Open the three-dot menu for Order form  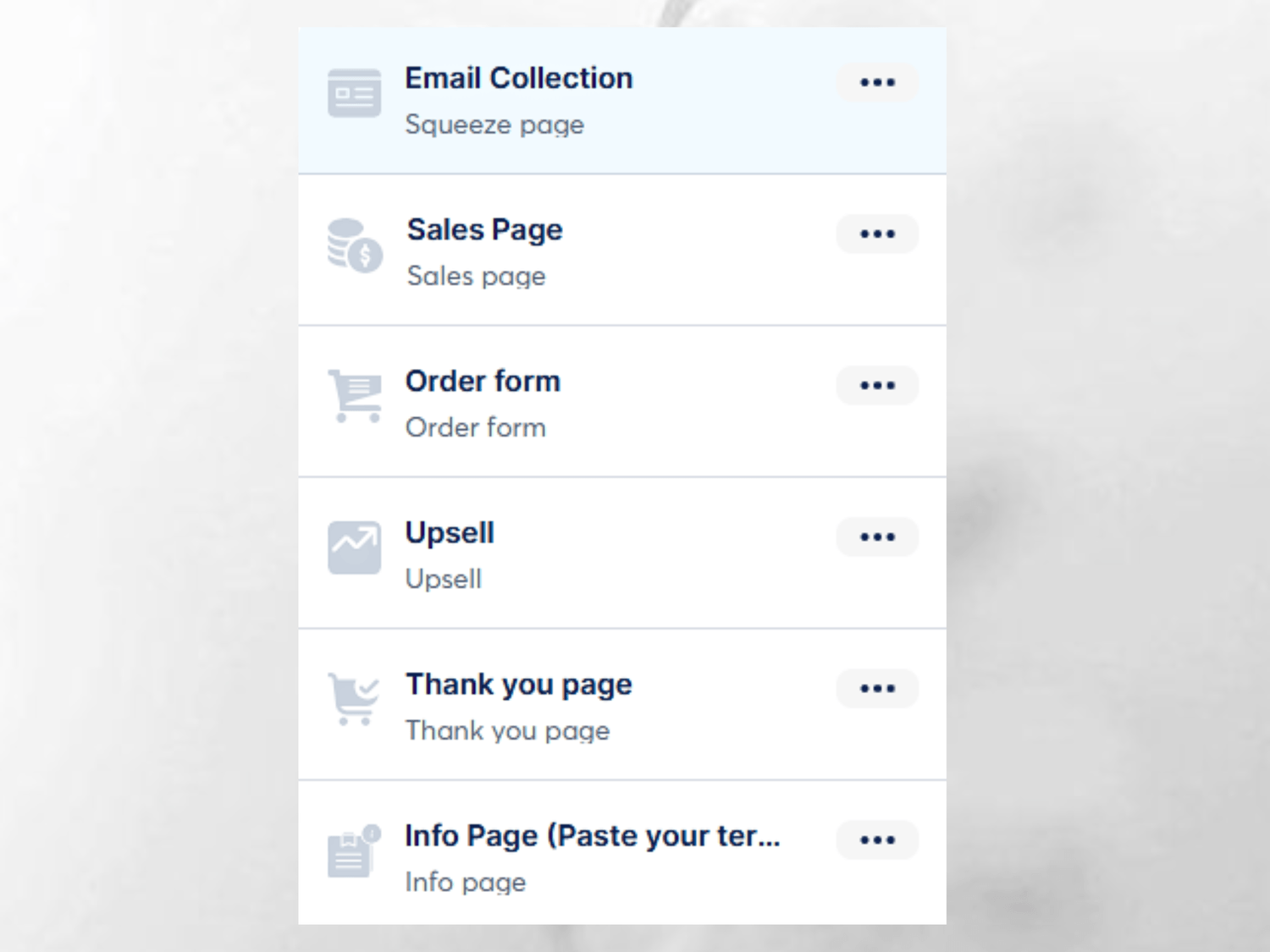pos(877,385)
